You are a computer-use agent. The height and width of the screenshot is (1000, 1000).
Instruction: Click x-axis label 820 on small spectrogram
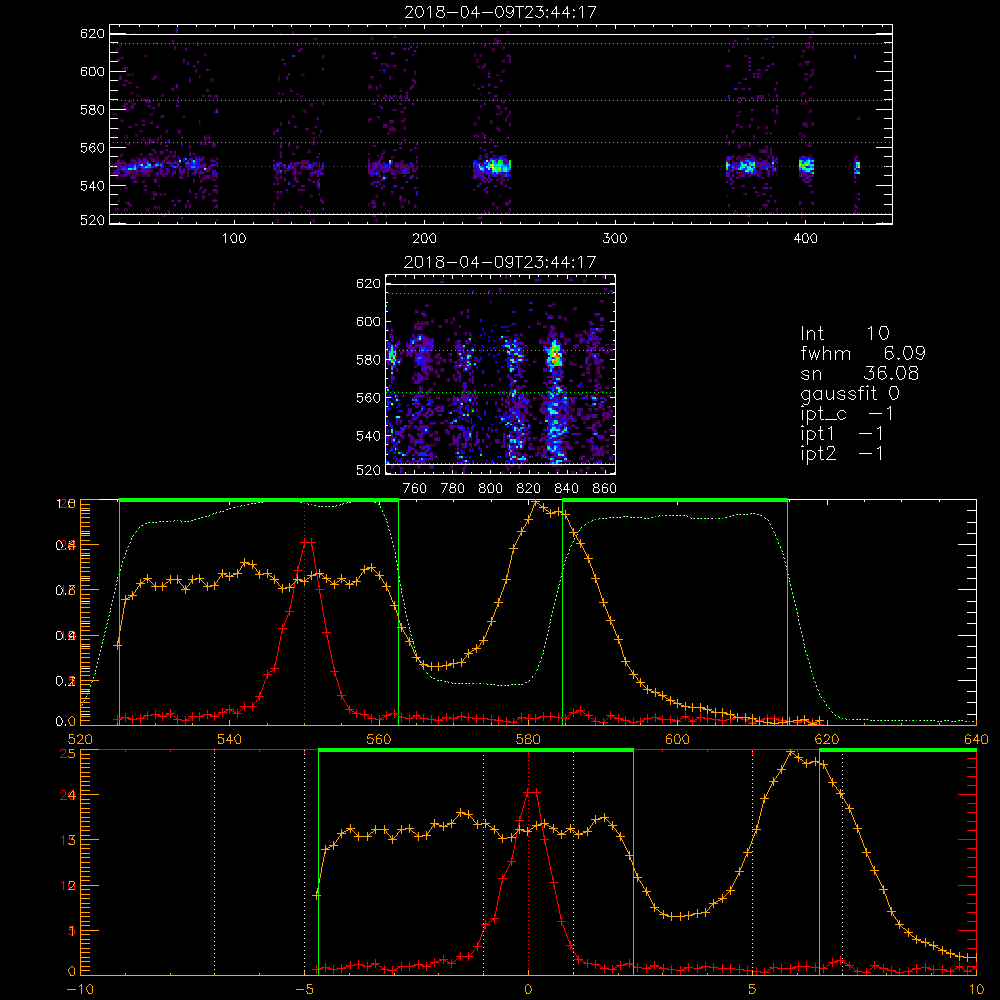[x=529, y=489]
